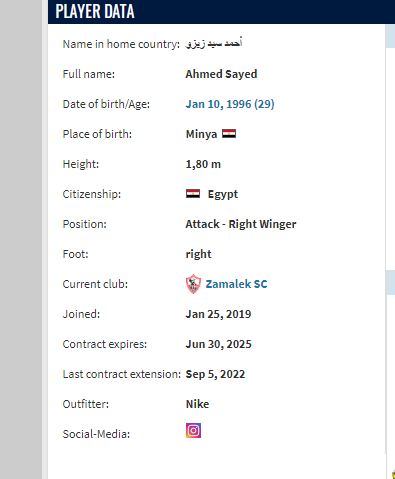The width and height of the screenshot is (395, 479).
Task: Click the Attack - Right Winger position
Action: [x=241, y=224]
